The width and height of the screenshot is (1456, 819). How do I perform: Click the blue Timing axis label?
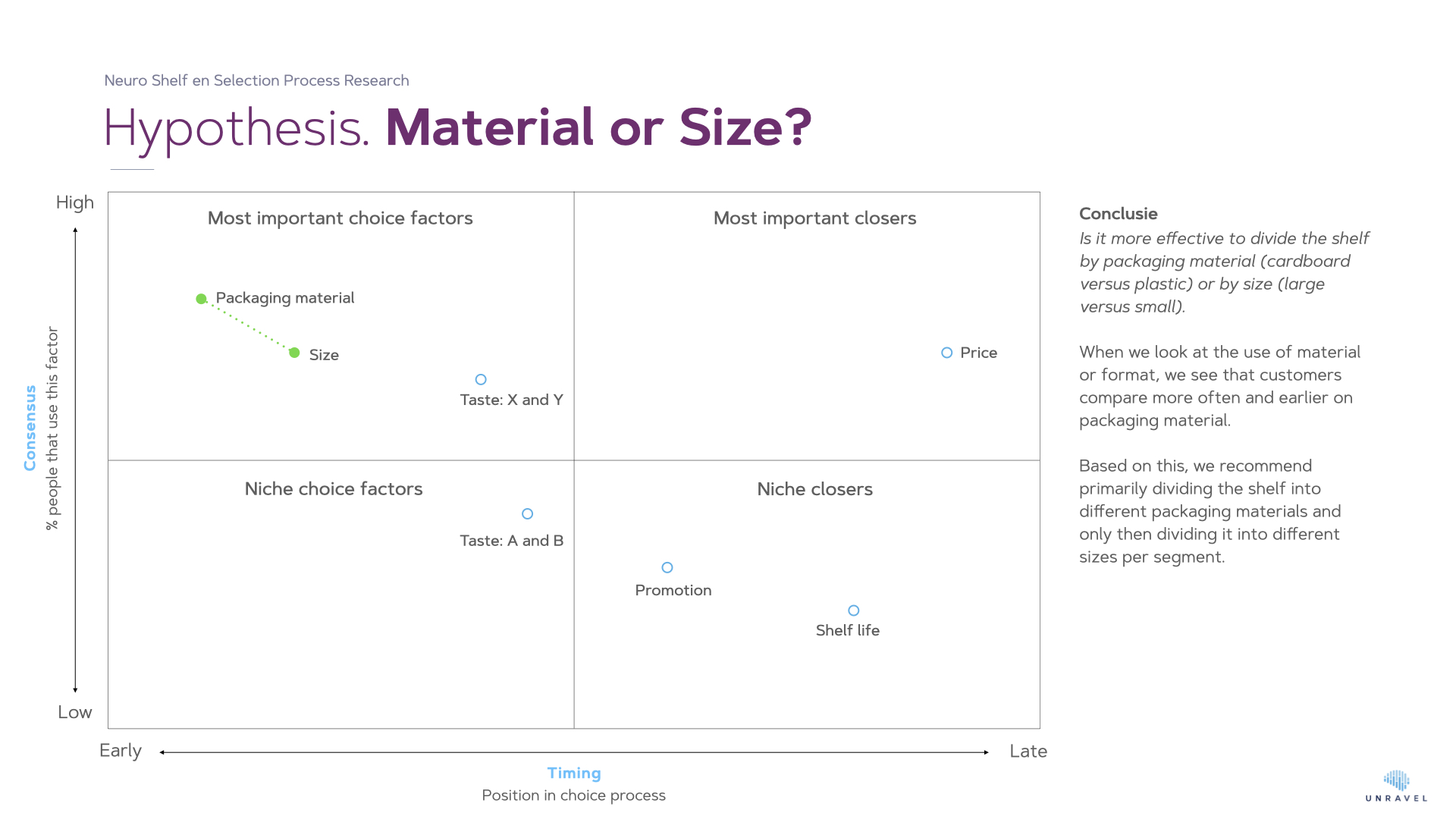coord(574,773)
